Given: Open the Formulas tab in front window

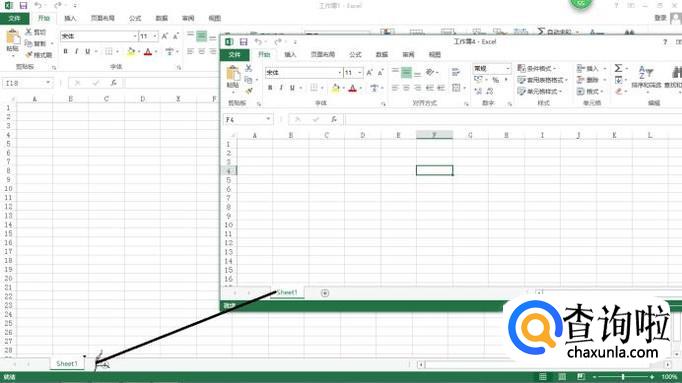Looking at the screenshot, I should pyautogui.click(x=355, y=54).
